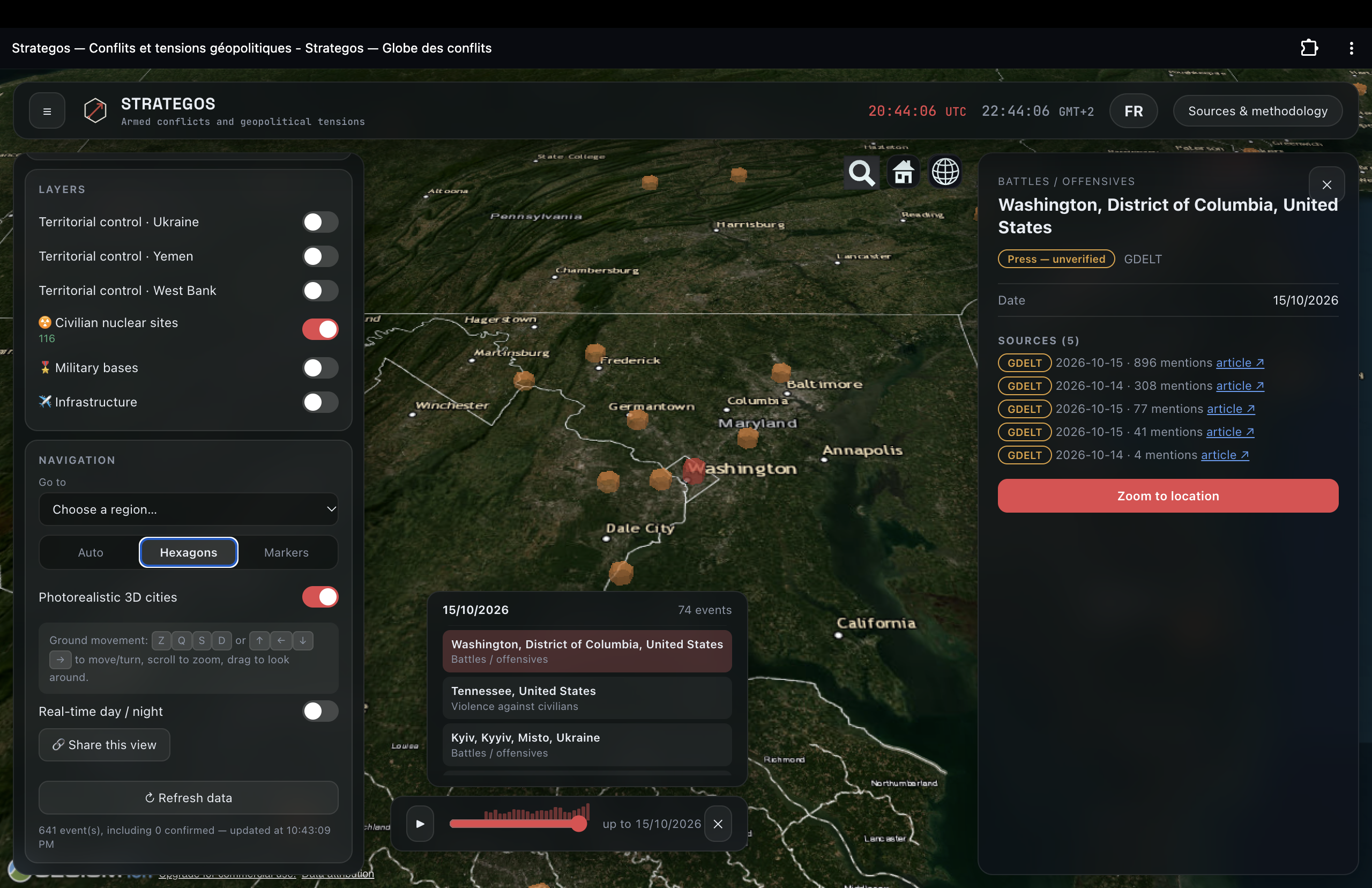Click the timeline slider handle
Image resolution: width=1372 pixels, height=888 pixels.
(579, 824)
